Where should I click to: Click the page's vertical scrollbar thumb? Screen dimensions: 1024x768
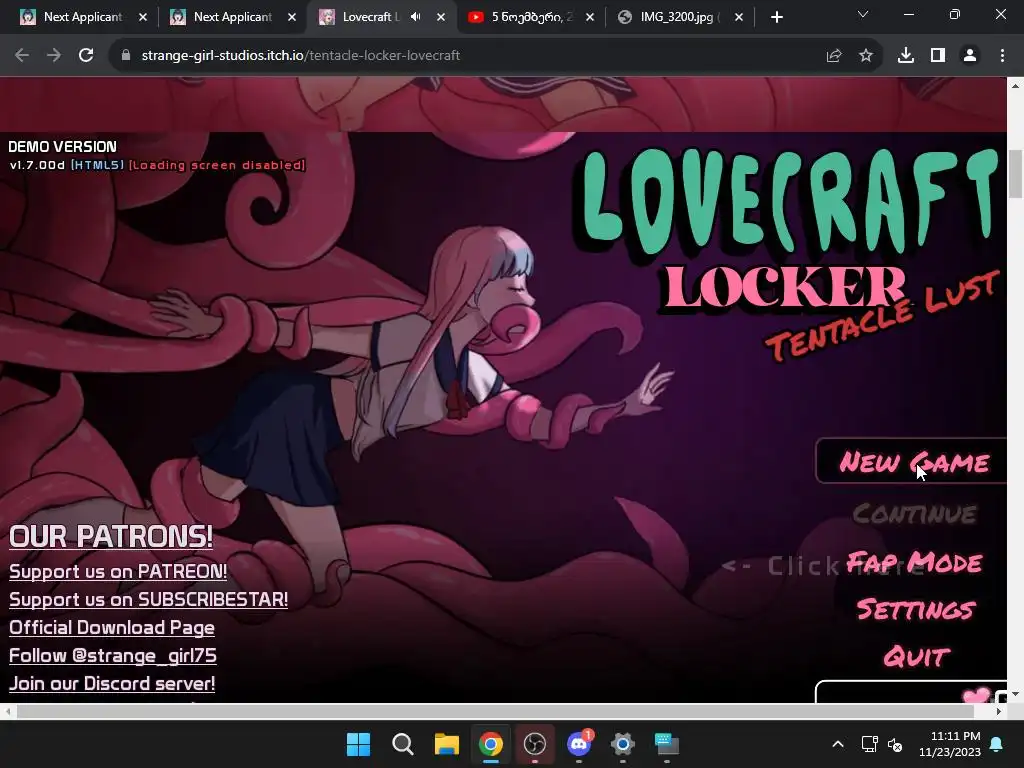1016,173
